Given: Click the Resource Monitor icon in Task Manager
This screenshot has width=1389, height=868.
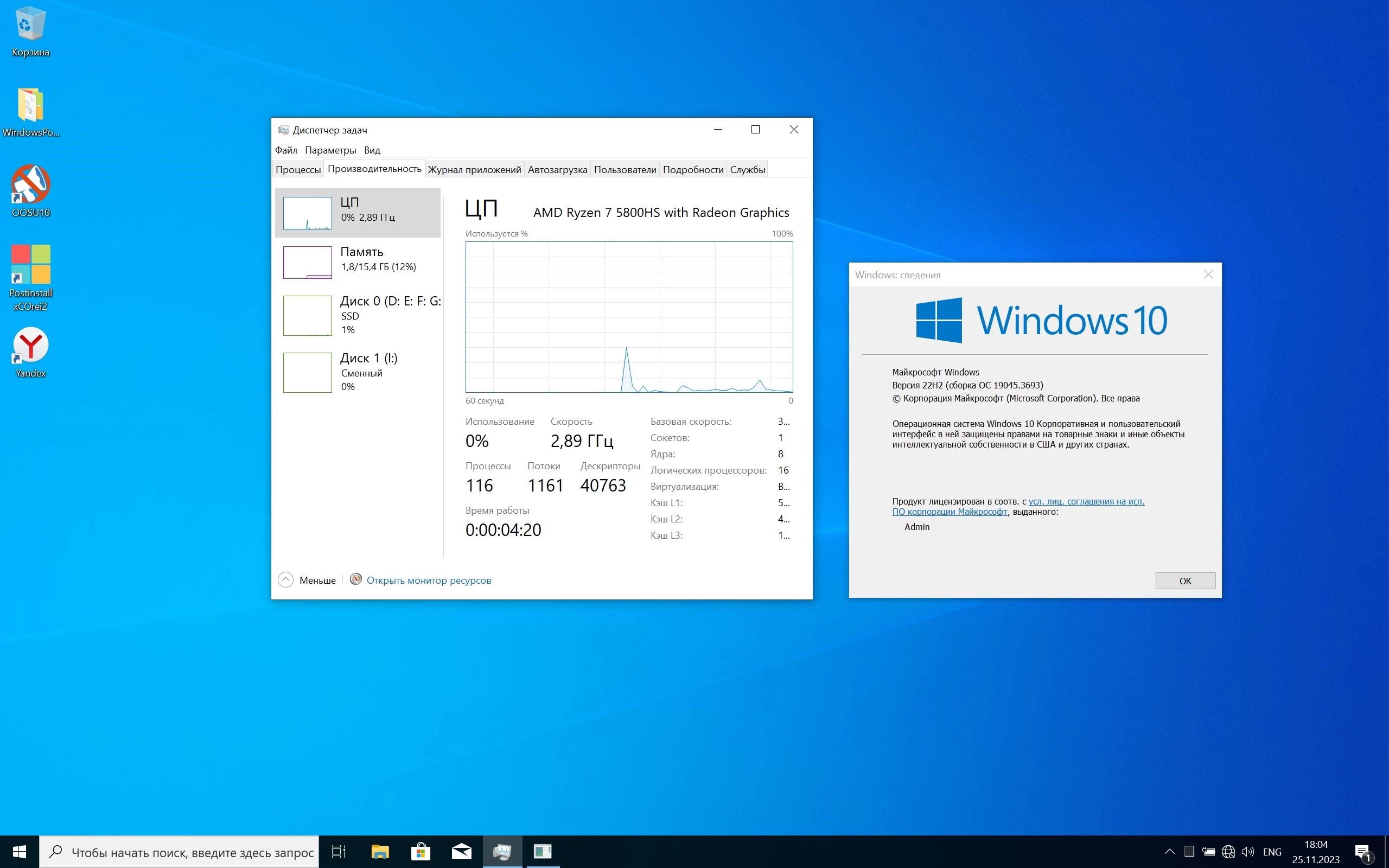Looking at the screenshot, I should click(x=356, y=579).
